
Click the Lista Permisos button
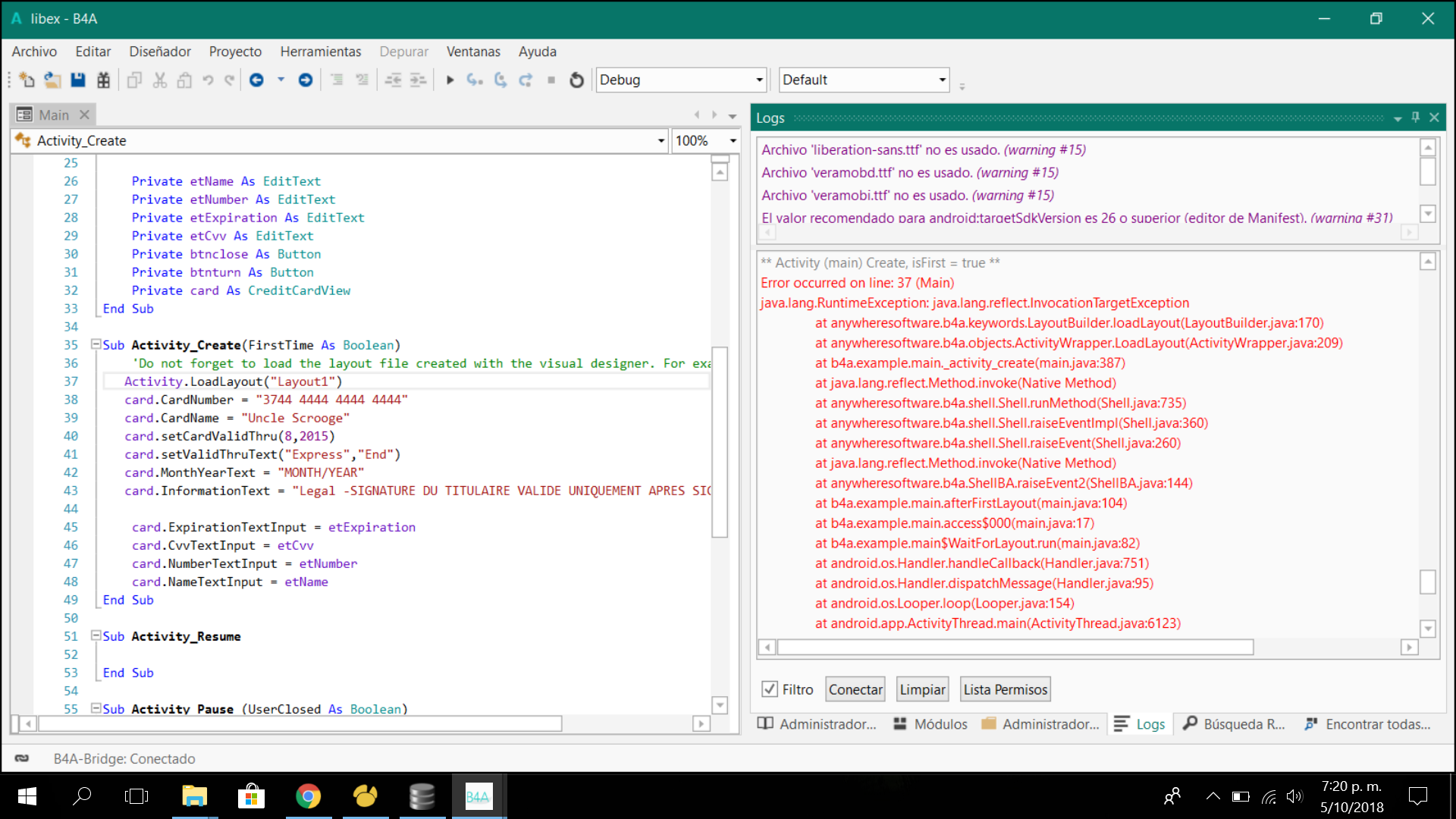pos(1006,689)
